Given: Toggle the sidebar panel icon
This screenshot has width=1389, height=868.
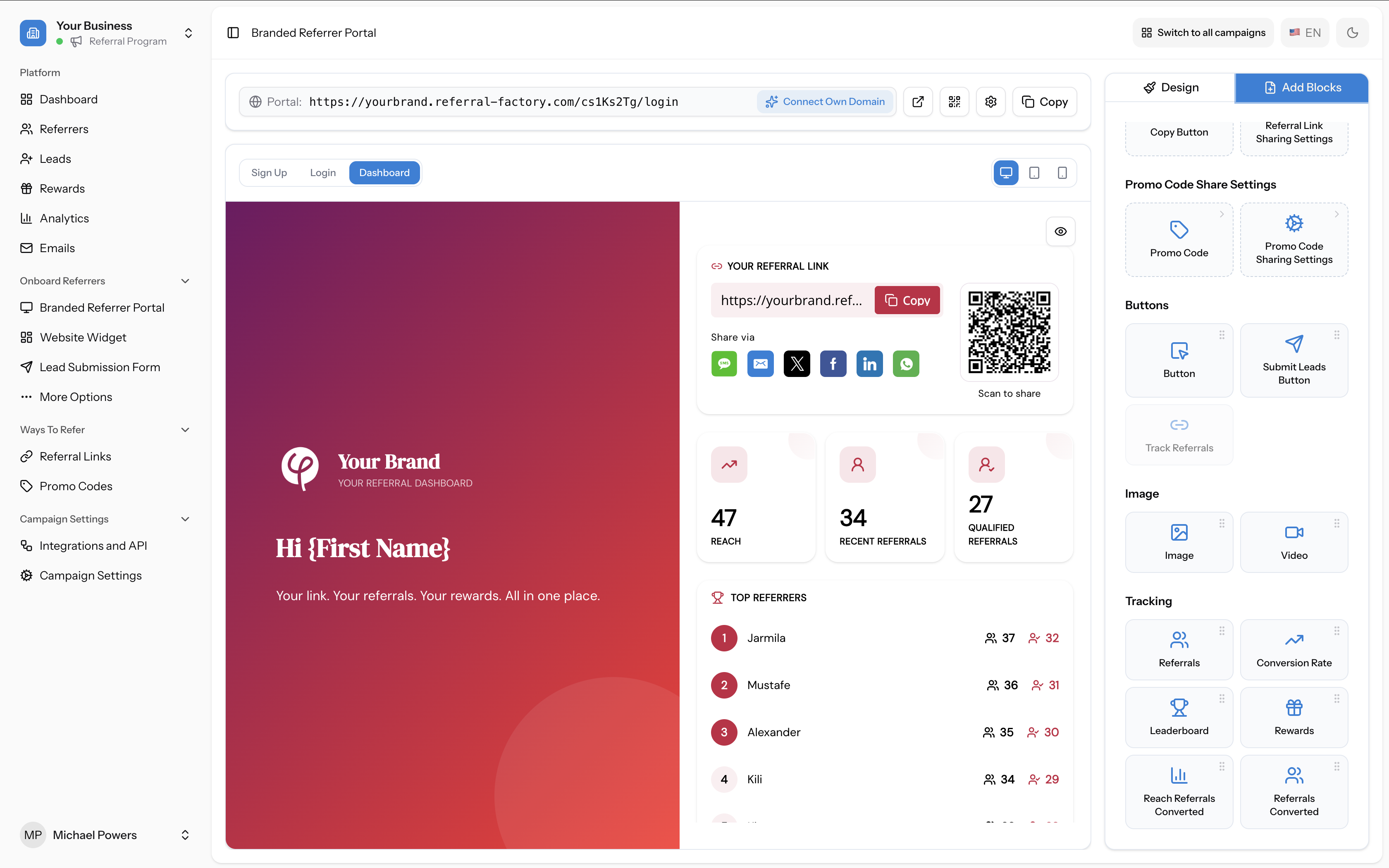Looking at the screenshot, I should pyautogui.click(x=233, y=33).
